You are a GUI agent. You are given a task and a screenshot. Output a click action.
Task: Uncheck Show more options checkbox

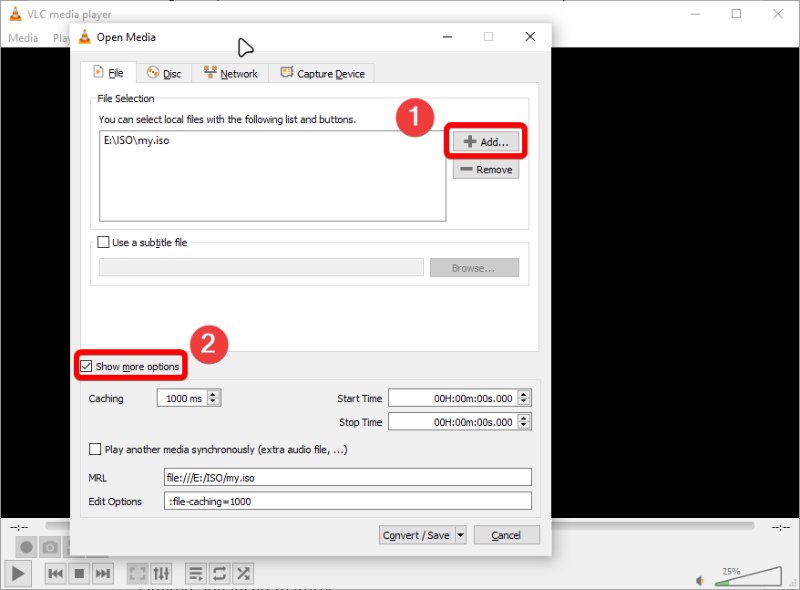(86, 366)
